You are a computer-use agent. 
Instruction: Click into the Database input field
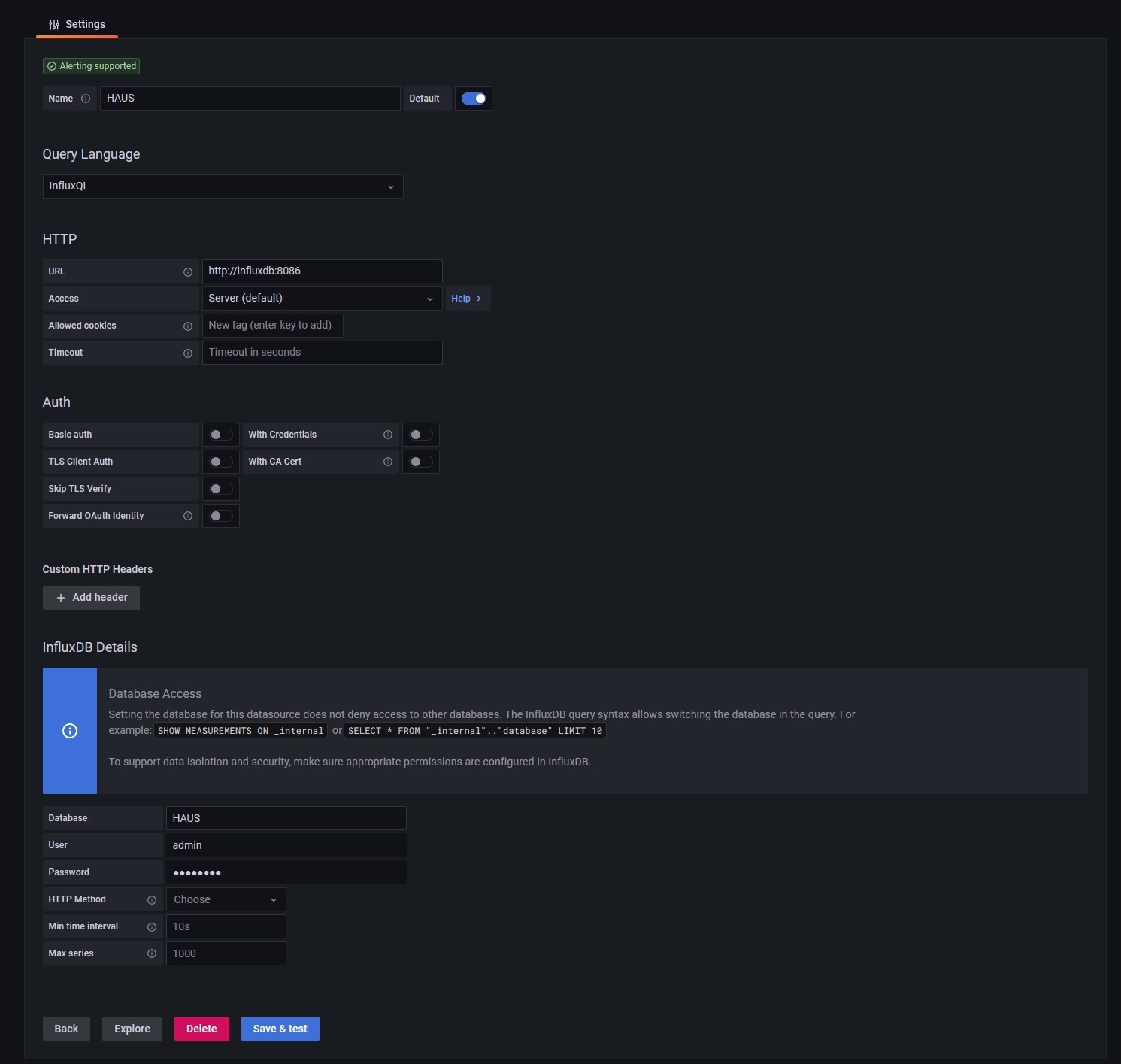pyautogui.click(x=286, y=818)
